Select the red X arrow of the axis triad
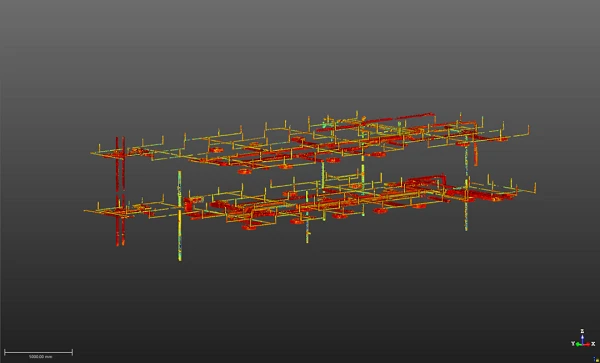600x363 pixels. pyautogui.click(x=587, y=345)
